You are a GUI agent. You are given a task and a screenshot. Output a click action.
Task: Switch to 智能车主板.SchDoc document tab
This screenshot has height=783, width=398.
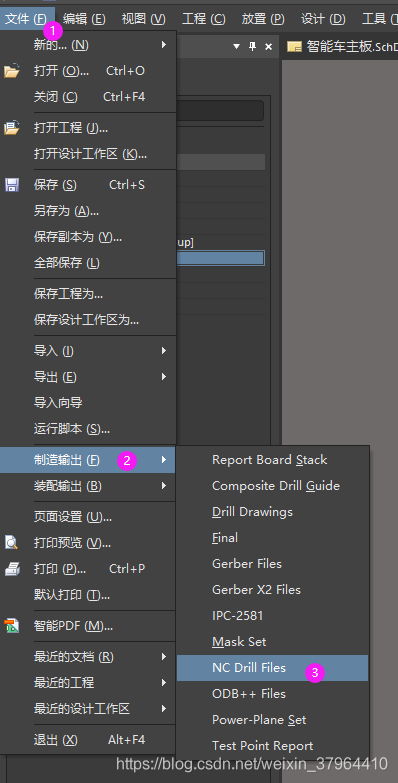(x=342, y=47)
